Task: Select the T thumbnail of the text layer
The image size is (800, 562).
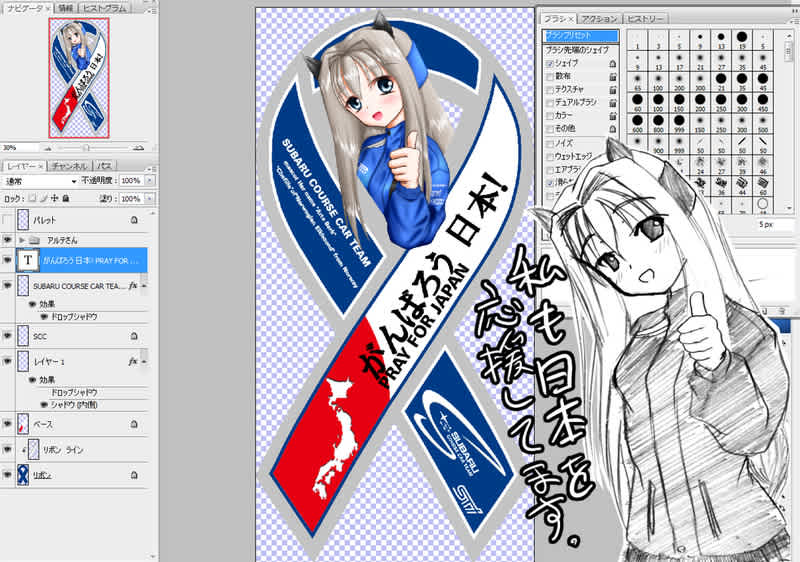Action: (x=28, y=260)
